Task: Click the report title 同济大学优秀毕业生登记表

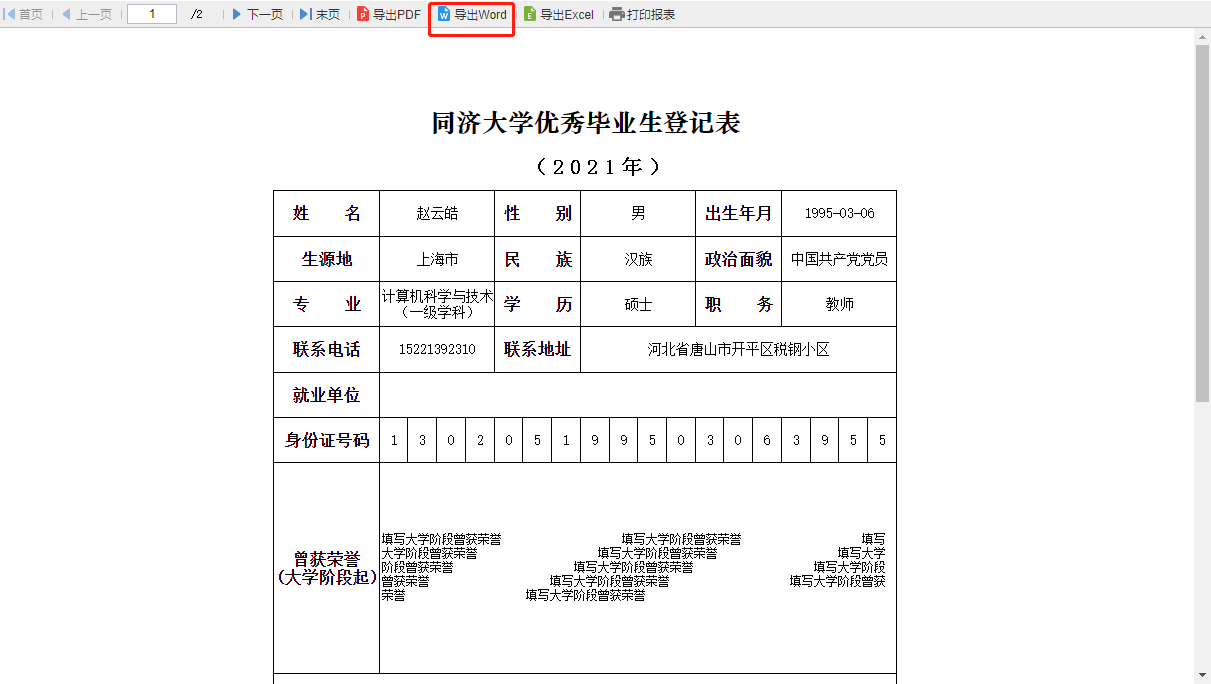Action: click(585, 124)
